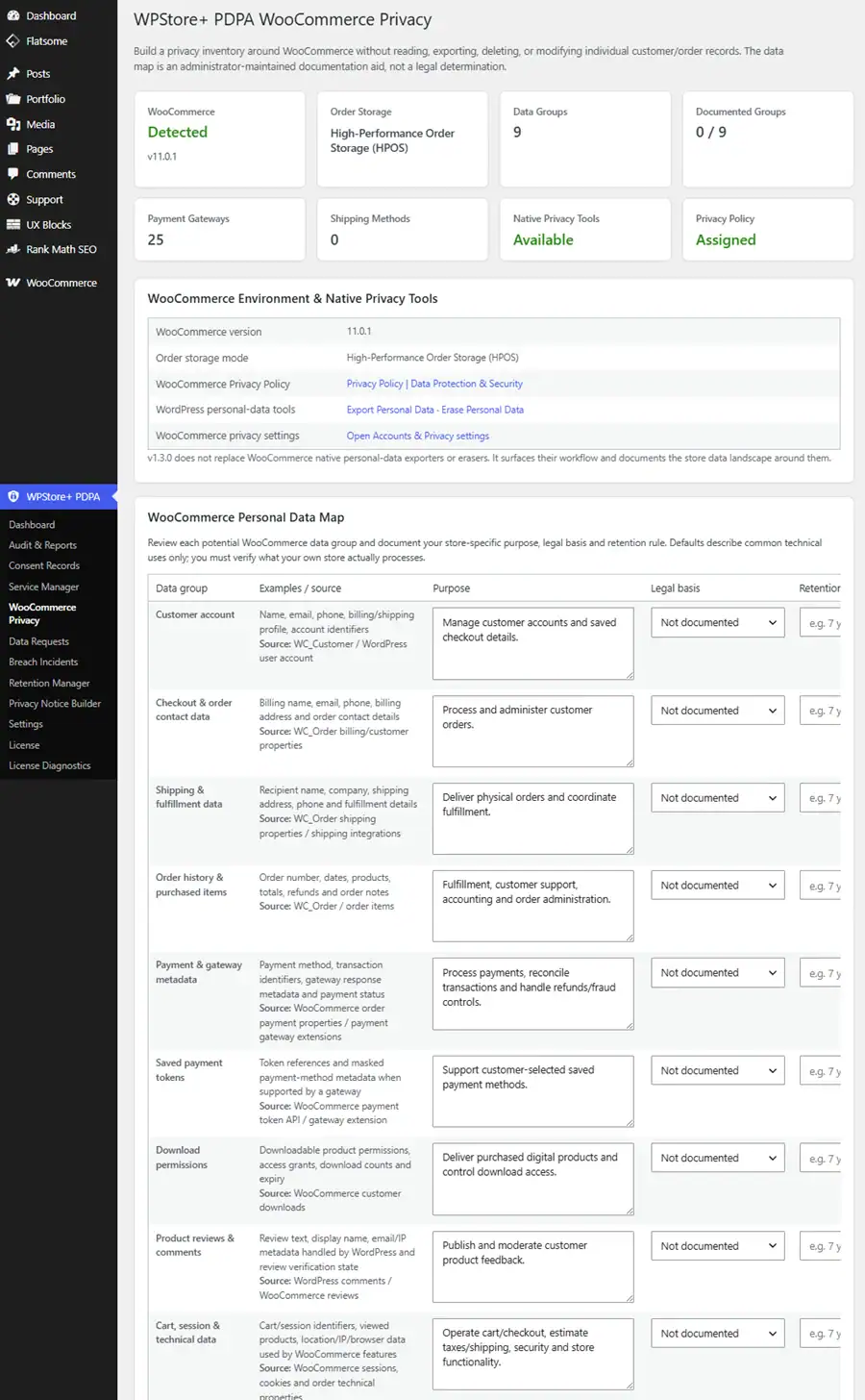Click the 'Assigned' Privacy Policy status
Viewport: 865px width, 1400px height.
pyautogui.click(x=726, y=240)
